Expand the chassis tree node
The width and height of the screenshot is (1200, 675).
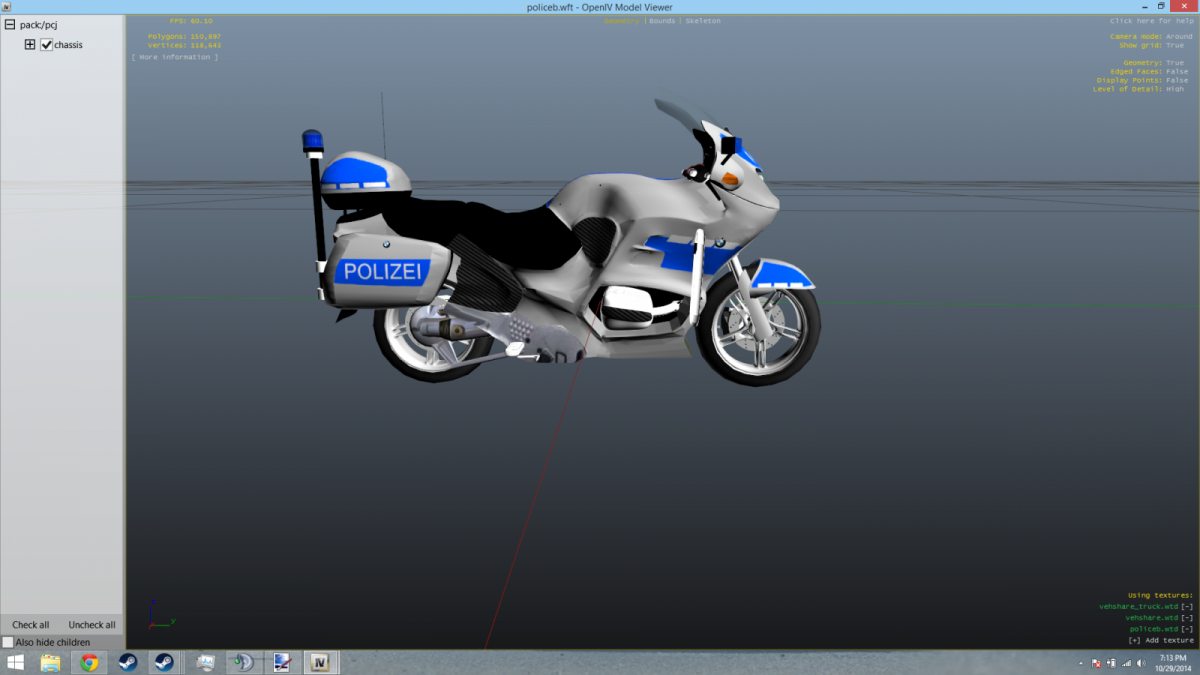point(30,45)
